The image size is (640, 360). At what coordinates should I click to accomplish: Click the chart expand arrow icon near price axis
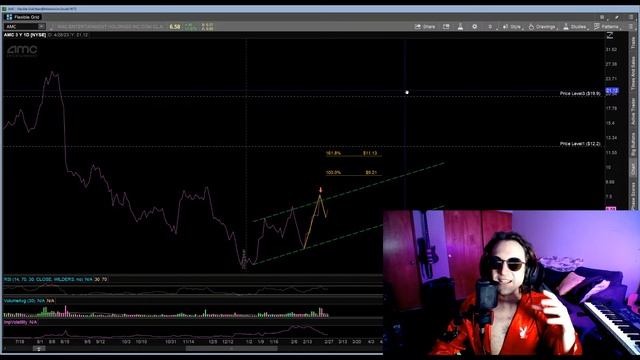[x=610, y=36]
